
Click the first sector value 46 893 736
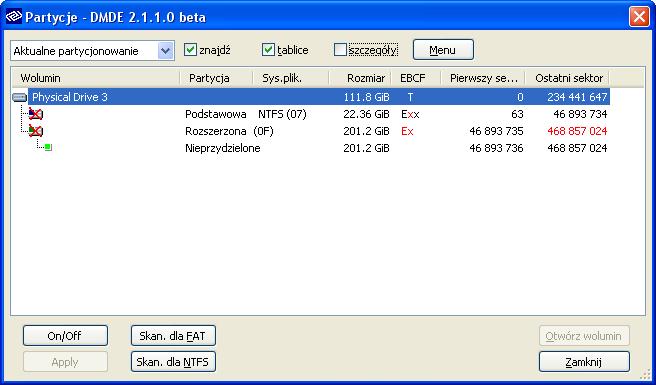[496, 148]
